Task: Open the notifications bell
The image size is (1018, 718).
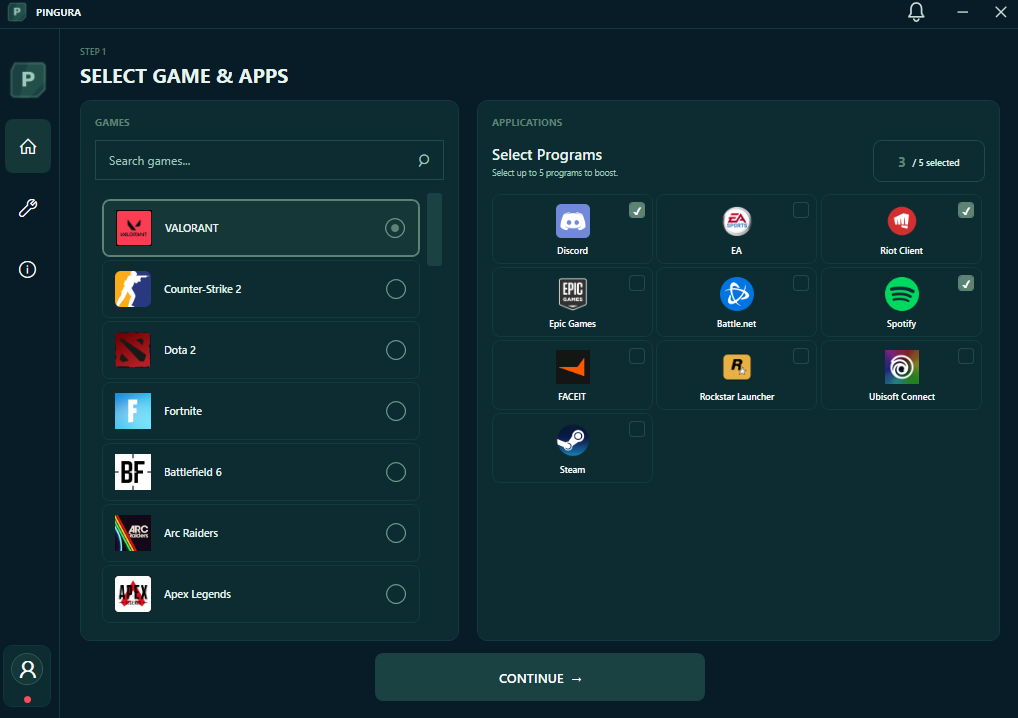Action: tap(916, 12)
